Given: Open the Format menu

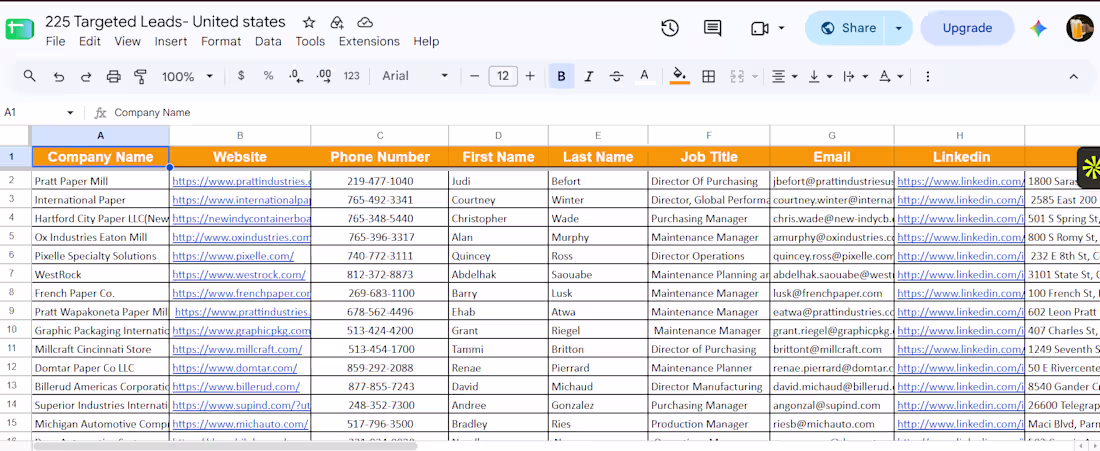Looking at the screenshot, I should [221, 41].
